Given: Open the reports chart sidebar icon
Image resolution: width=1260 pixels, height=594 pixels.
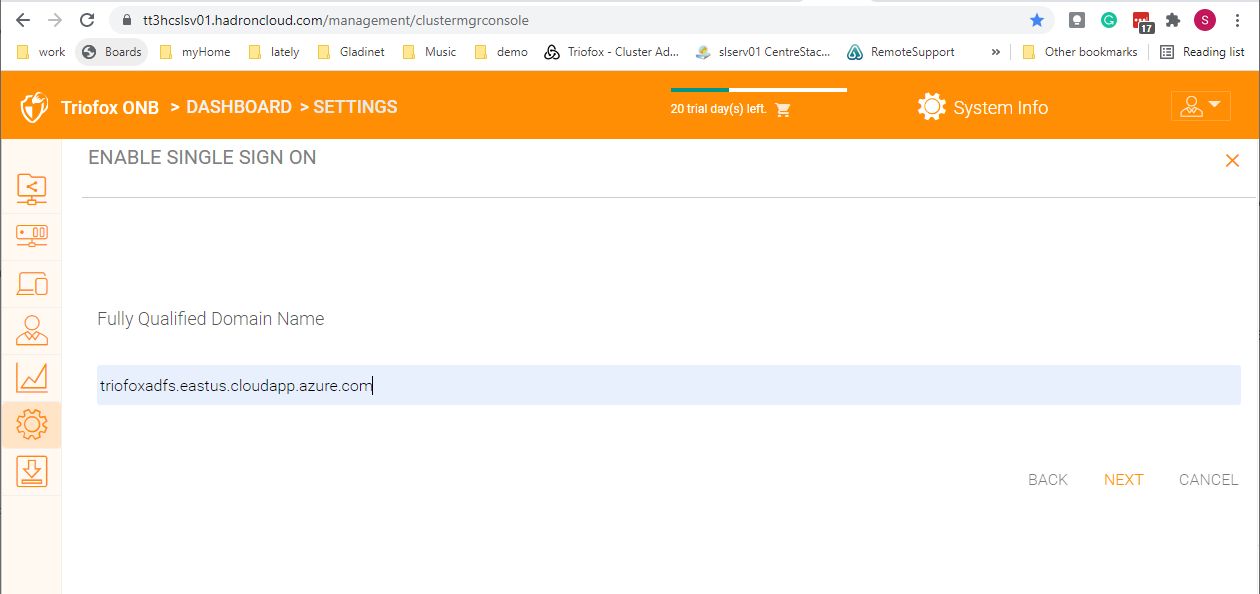Looking at the screenshot, I should (x=32, y=378).
